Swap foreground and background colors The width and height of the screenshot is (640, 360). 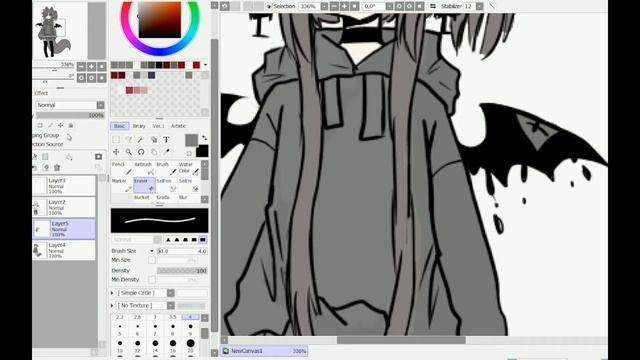(204, 138)
